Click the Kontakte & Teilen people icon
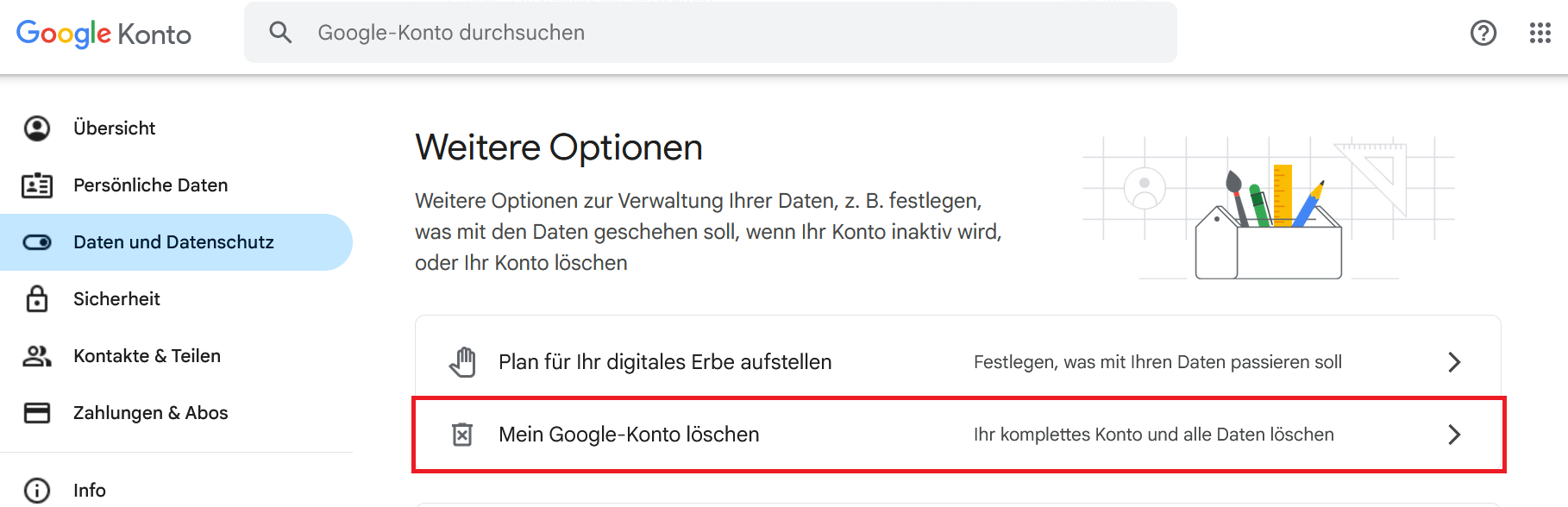 [x=37, y=356]
